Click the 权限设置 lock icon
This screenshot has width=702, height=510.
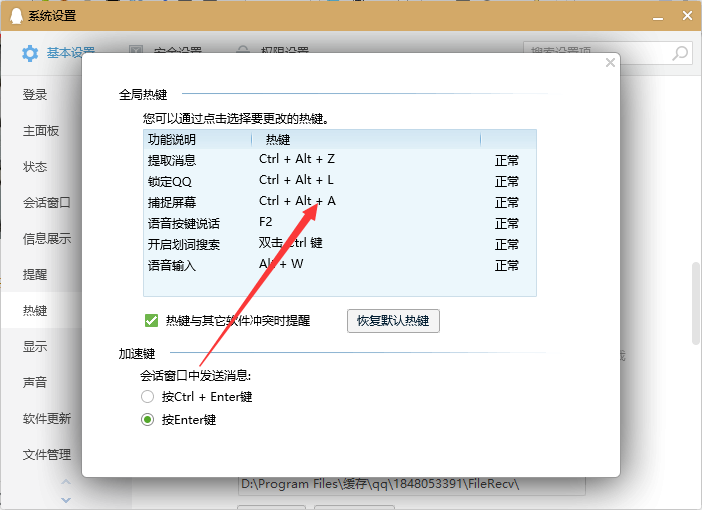click(x=242, y=52)
